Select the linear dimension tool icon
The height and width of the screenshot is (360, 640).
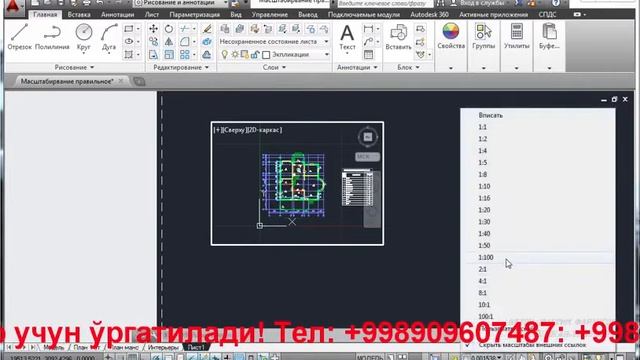point(368,29)
